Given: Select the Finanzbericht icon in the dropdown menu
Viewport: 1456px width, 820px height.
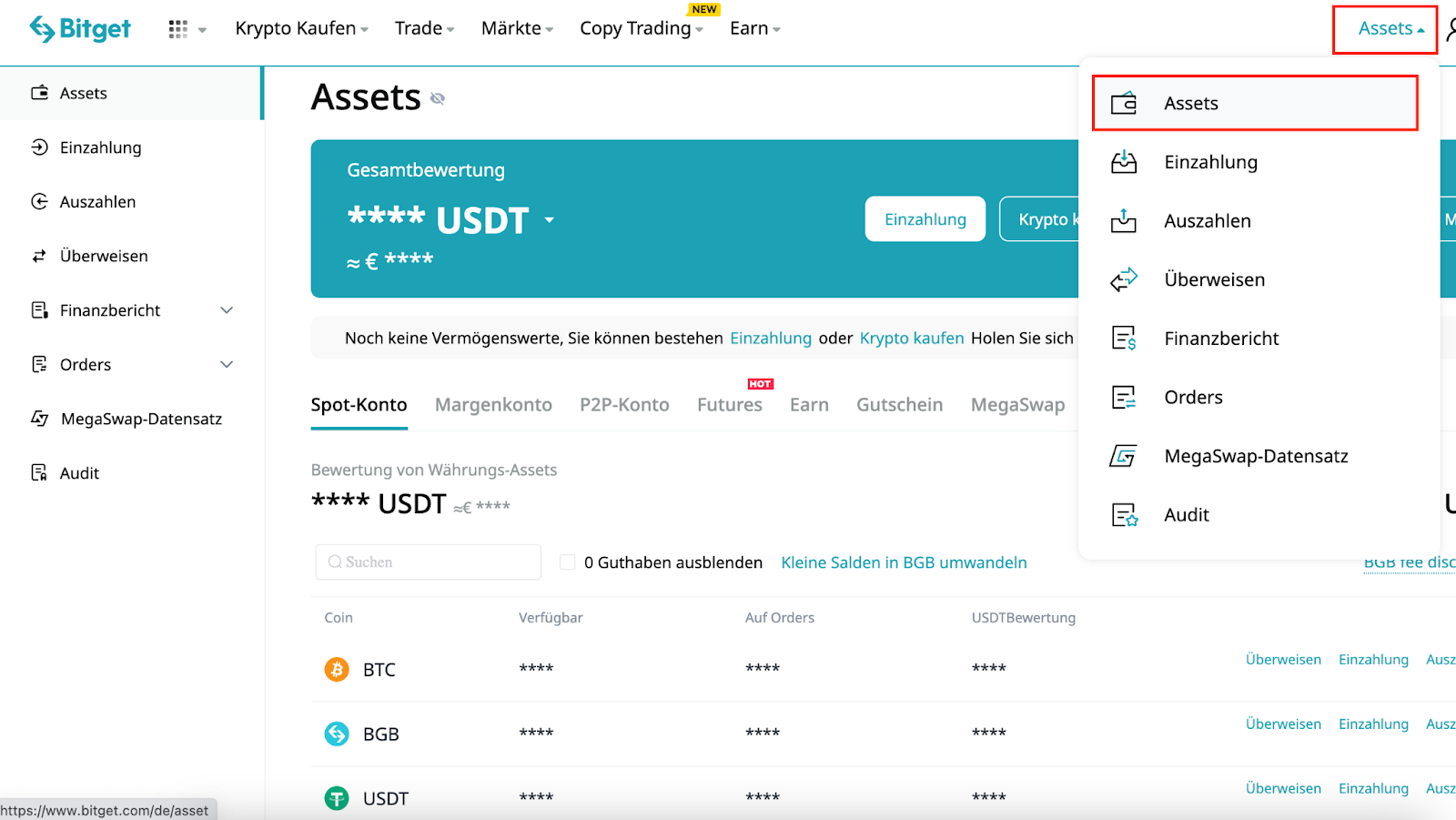Looking at the screenshot, I should click(x=1125, y=338).
